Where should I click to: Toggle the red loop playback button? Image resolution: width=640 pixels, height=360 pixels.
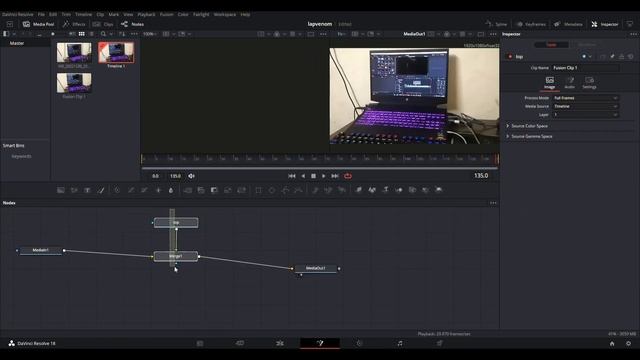point(348,176)
